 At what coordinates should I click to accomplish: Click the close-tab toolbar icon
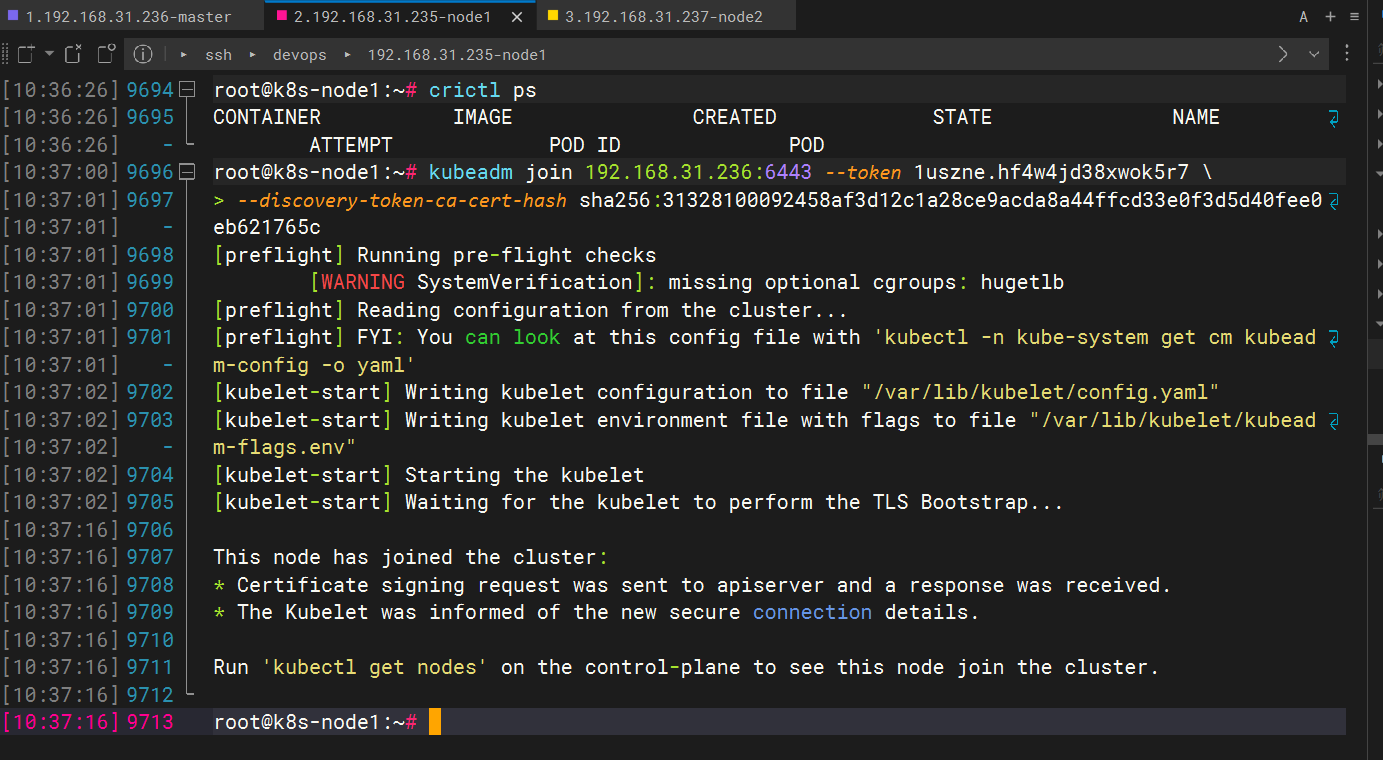(x=73, y=54)
